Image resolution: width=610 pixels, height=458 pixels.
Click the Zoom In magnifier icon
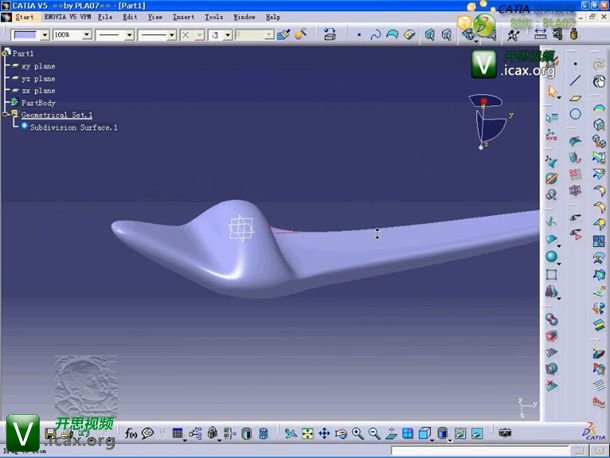point(357,434)
